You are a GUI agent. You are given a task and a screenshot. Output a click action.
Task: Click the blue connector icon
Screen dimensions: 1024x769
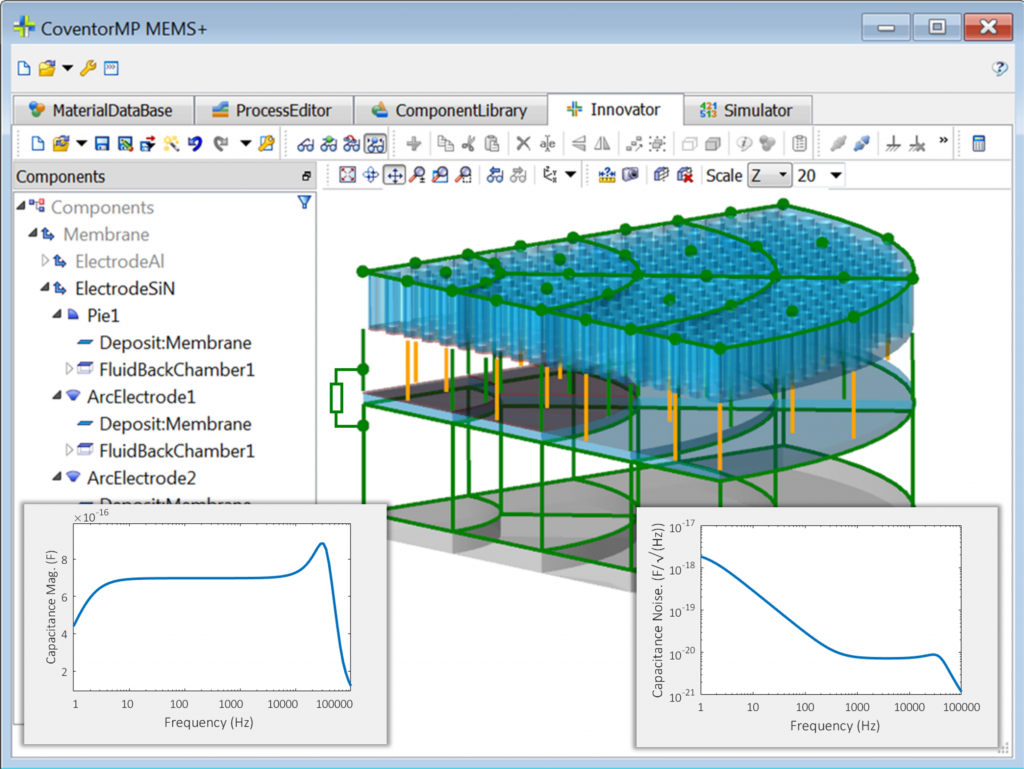pos(861,144)
